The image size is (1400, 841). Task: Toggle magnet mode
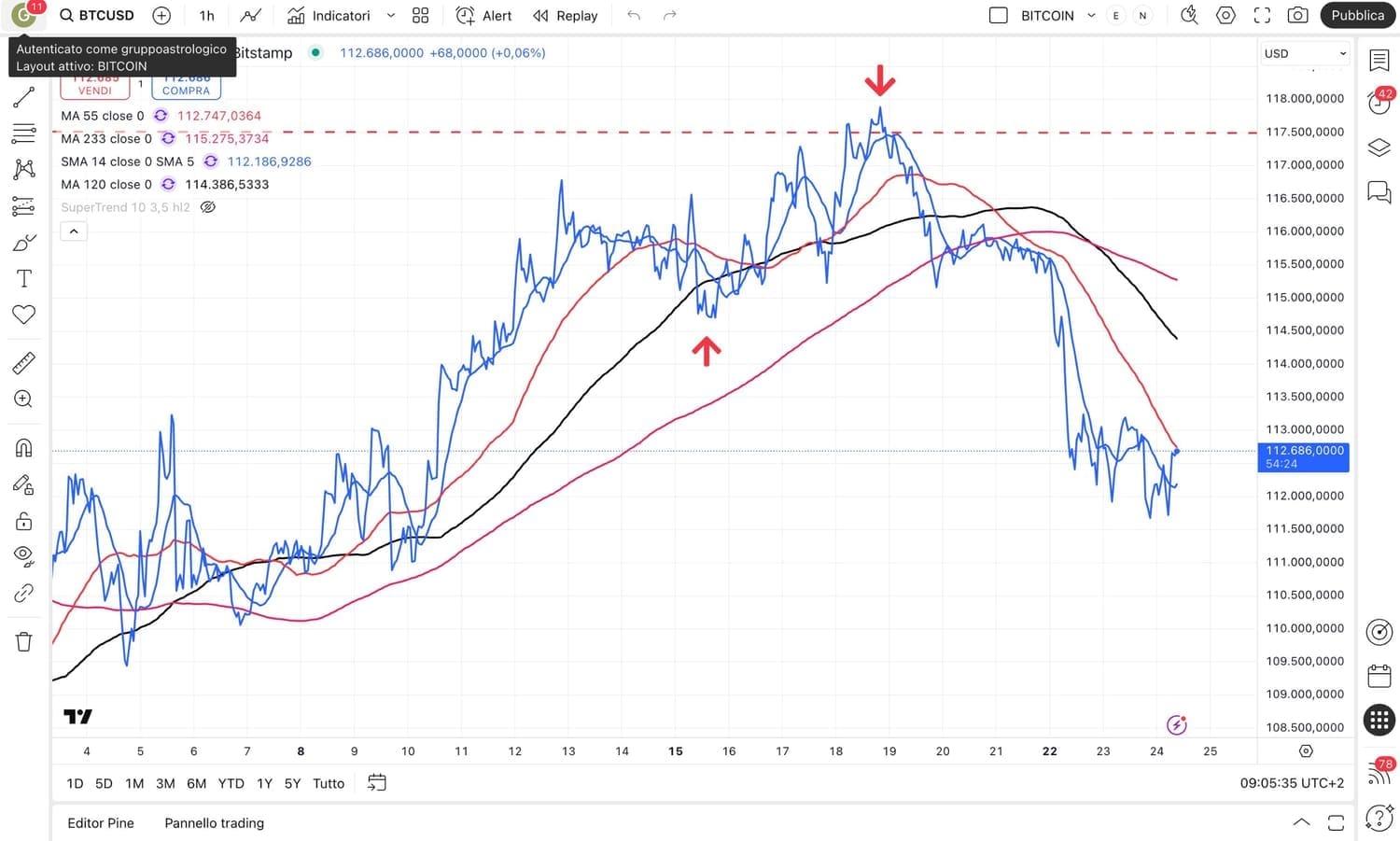(x=23, y=448)
